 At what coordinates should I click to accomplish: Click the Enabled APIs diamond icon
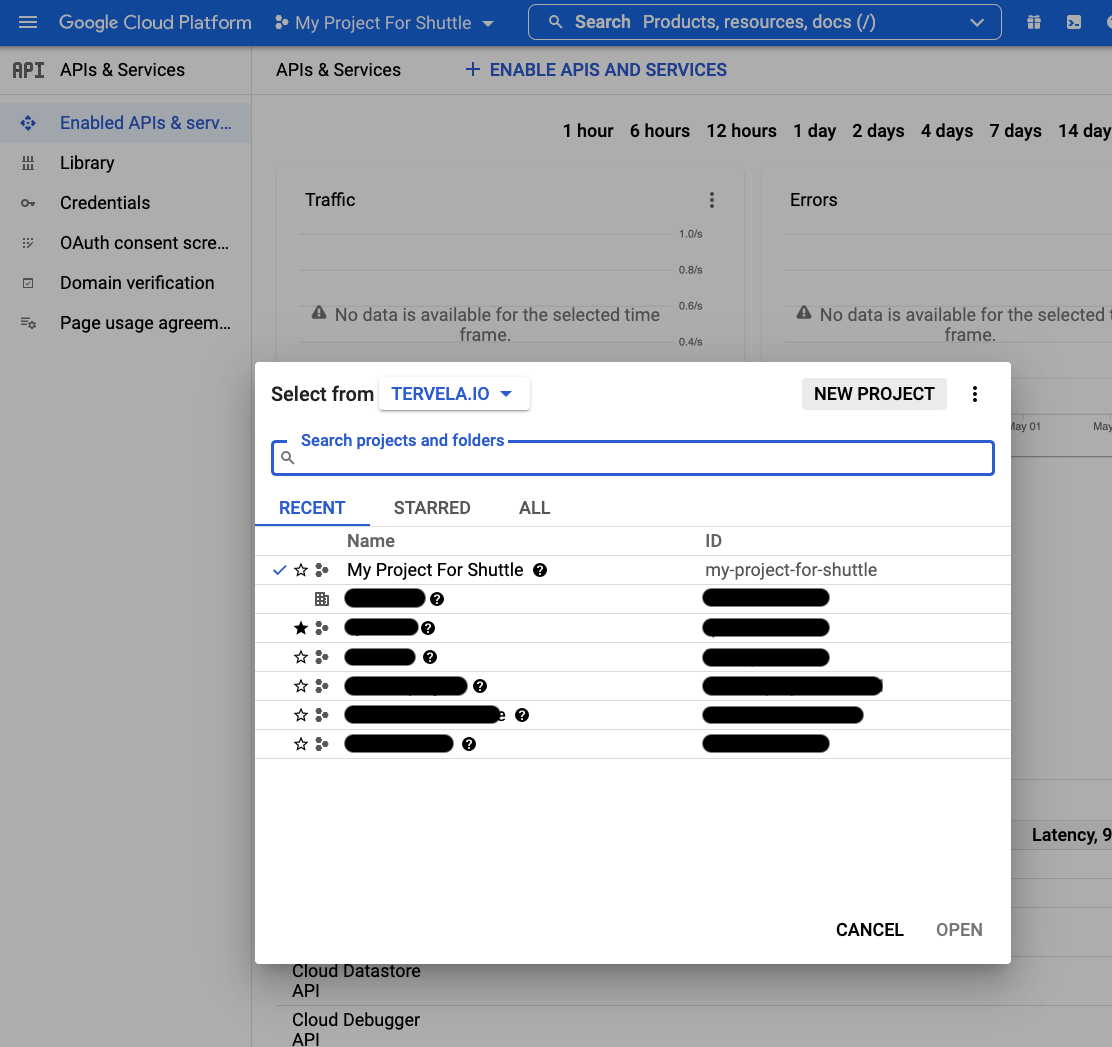[x=28, y=123]
